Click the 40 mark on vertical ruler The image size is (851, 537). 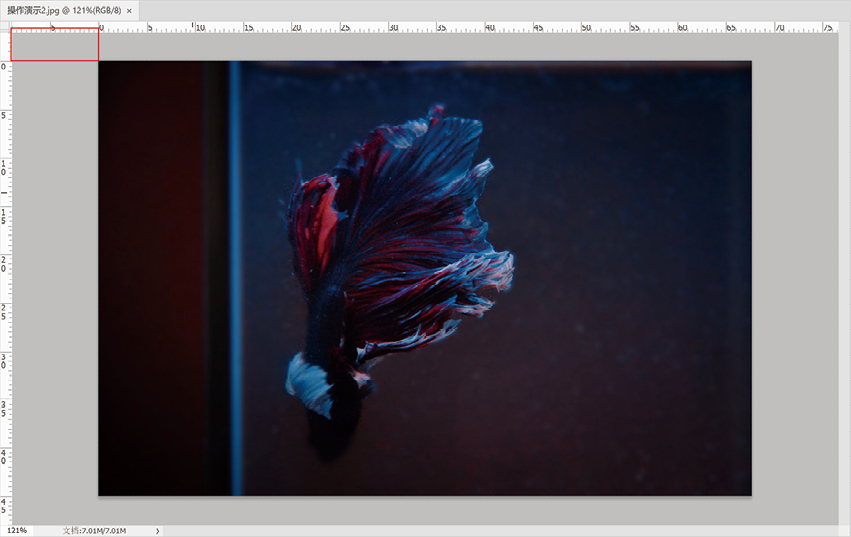(4, 457)
